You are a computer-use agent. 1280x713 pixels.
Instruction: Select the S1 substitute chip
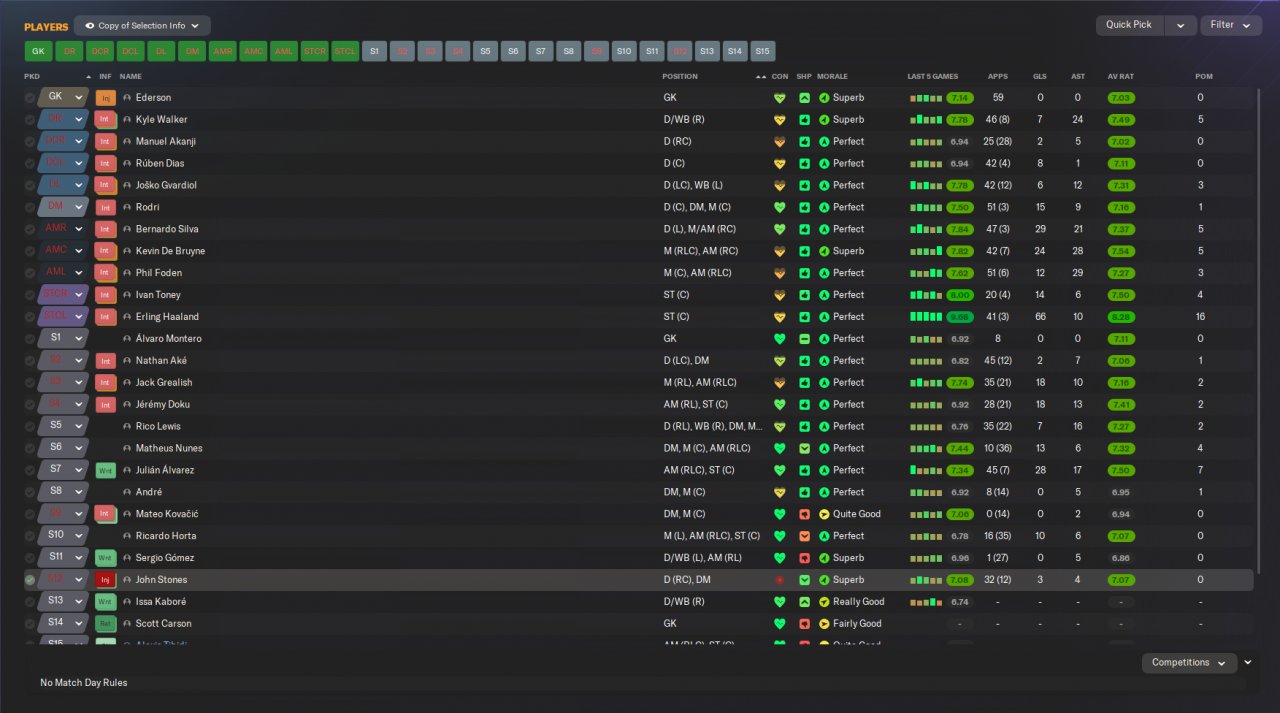coord(374,51)
